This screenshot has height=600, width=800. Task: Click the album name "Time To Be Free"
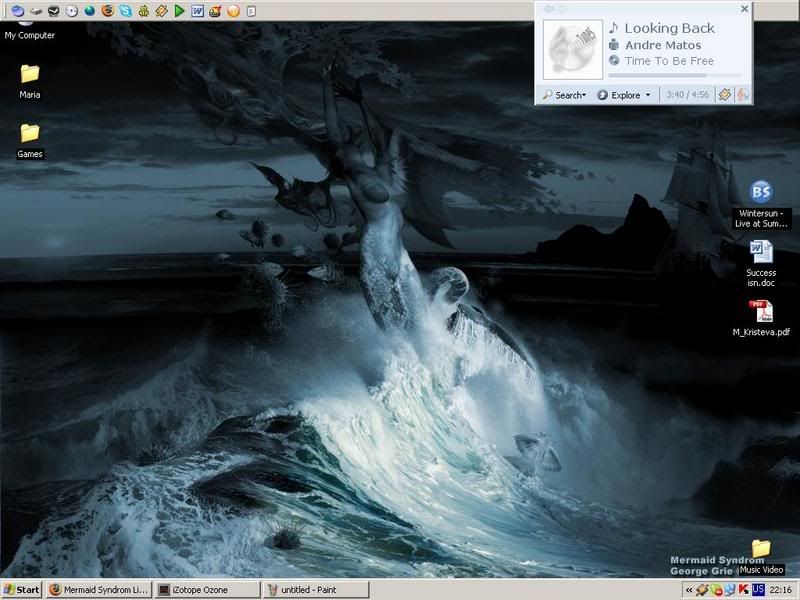669,61
